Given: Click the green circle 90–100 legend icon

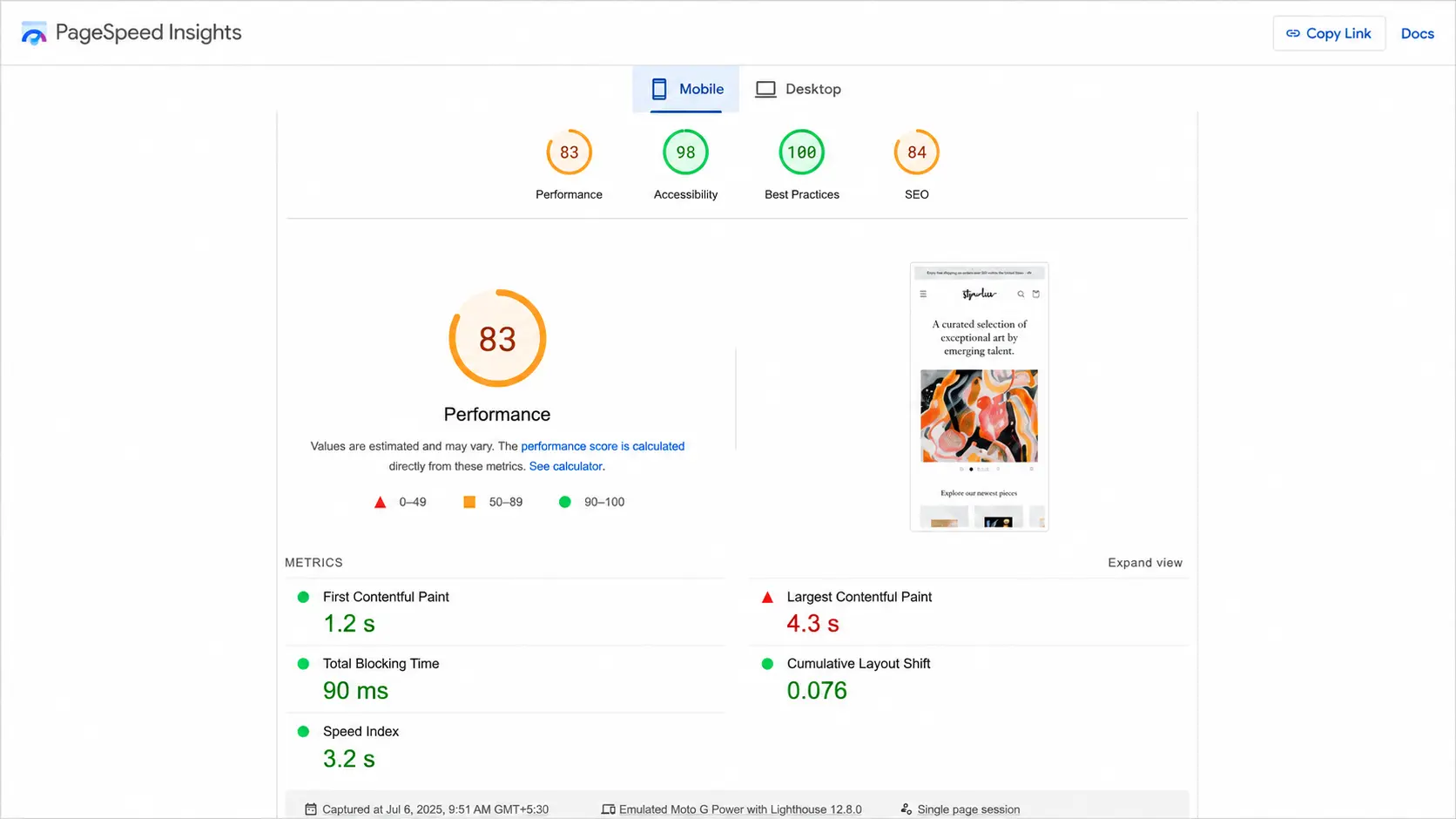Looking at the screenshot, I should (x=565, y=502).
